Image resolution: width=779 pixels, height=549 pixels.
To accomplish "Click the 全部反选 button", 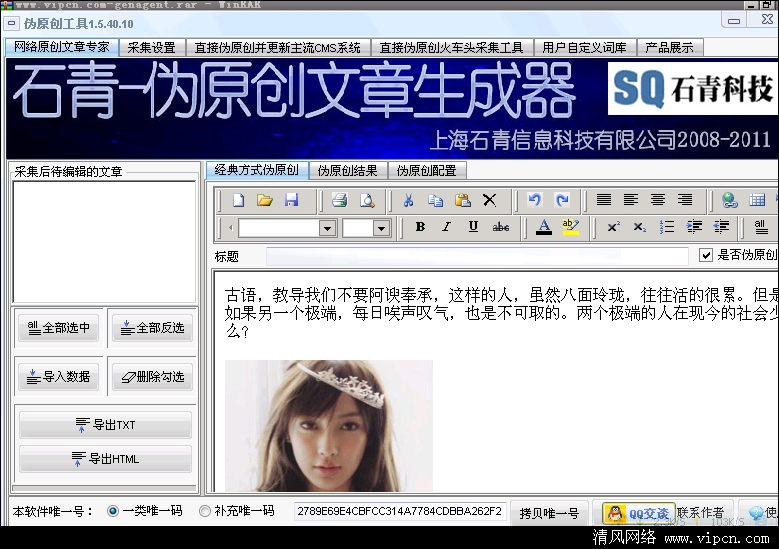I will tap(152, 328).
